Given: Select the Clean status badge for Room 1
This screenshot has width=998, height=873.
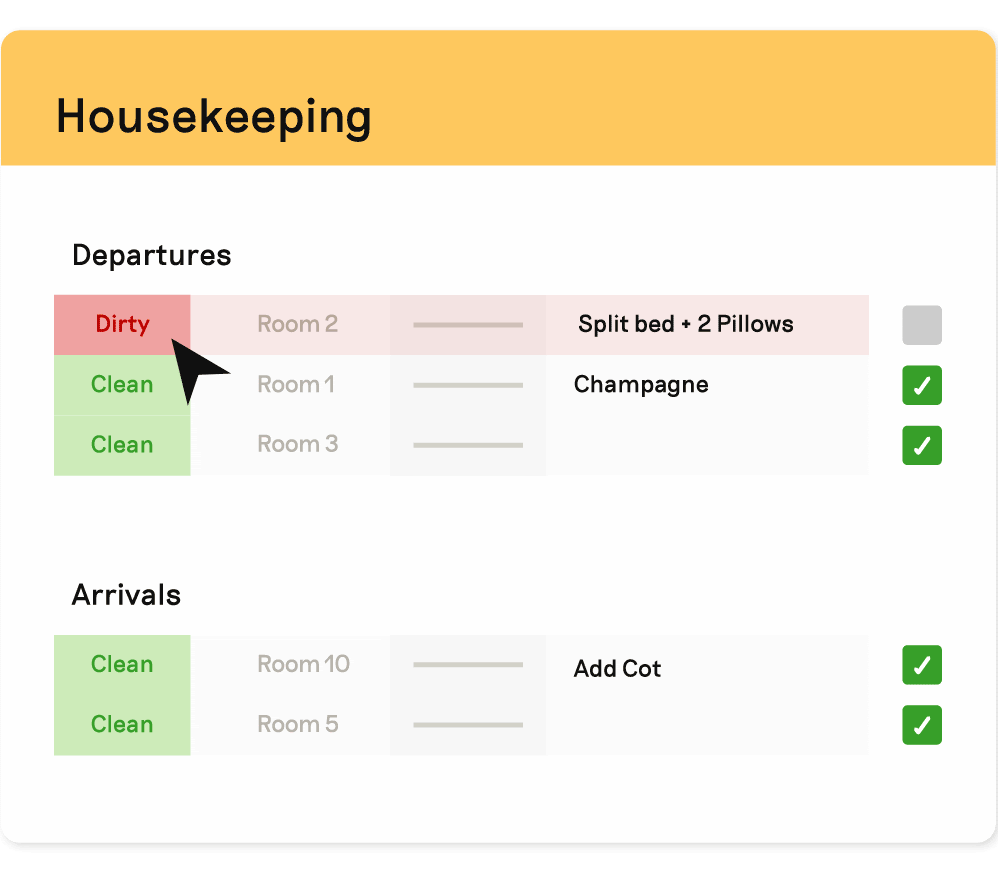Looking at the screenshot, I should tap(121, 384).
